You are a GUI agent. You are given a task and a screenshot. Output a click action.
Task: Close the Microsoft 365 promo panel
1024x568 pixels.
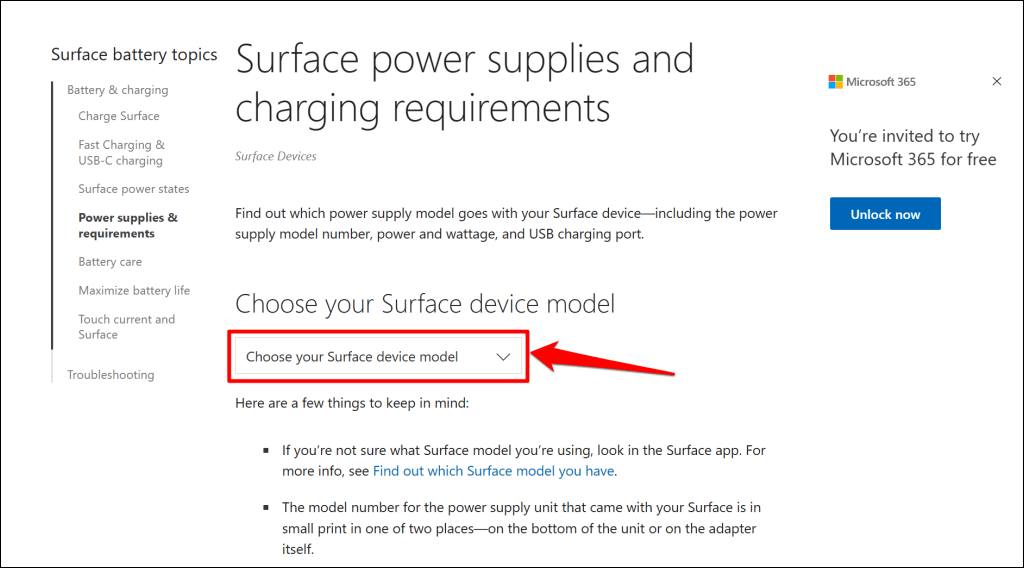click(996, 82)
